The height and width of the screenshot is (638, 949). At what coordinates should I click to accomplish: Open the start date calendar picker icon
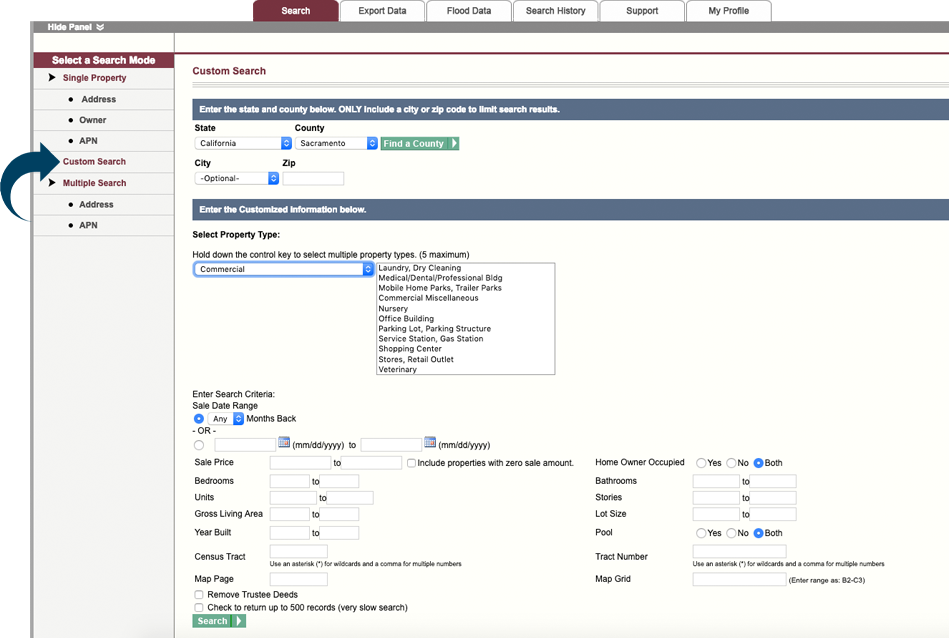click(284, 443)
